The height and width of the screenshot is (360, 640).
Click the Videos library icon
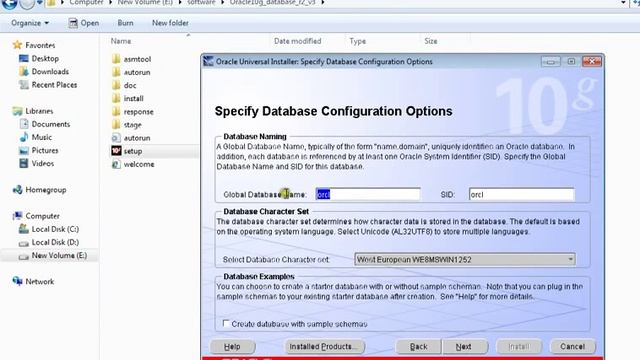coord(24,163)
